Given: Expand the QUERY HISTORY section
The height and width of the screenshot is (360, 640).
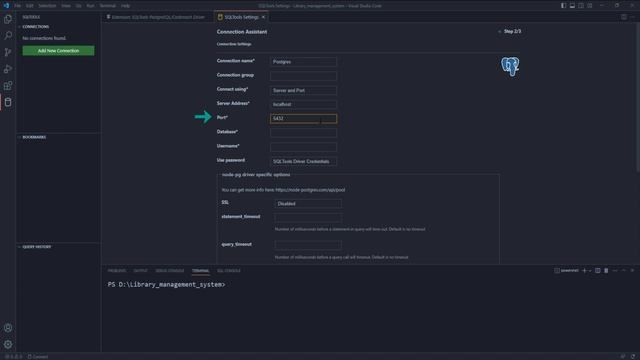Looking at the screenshot, I should point(37,247).
